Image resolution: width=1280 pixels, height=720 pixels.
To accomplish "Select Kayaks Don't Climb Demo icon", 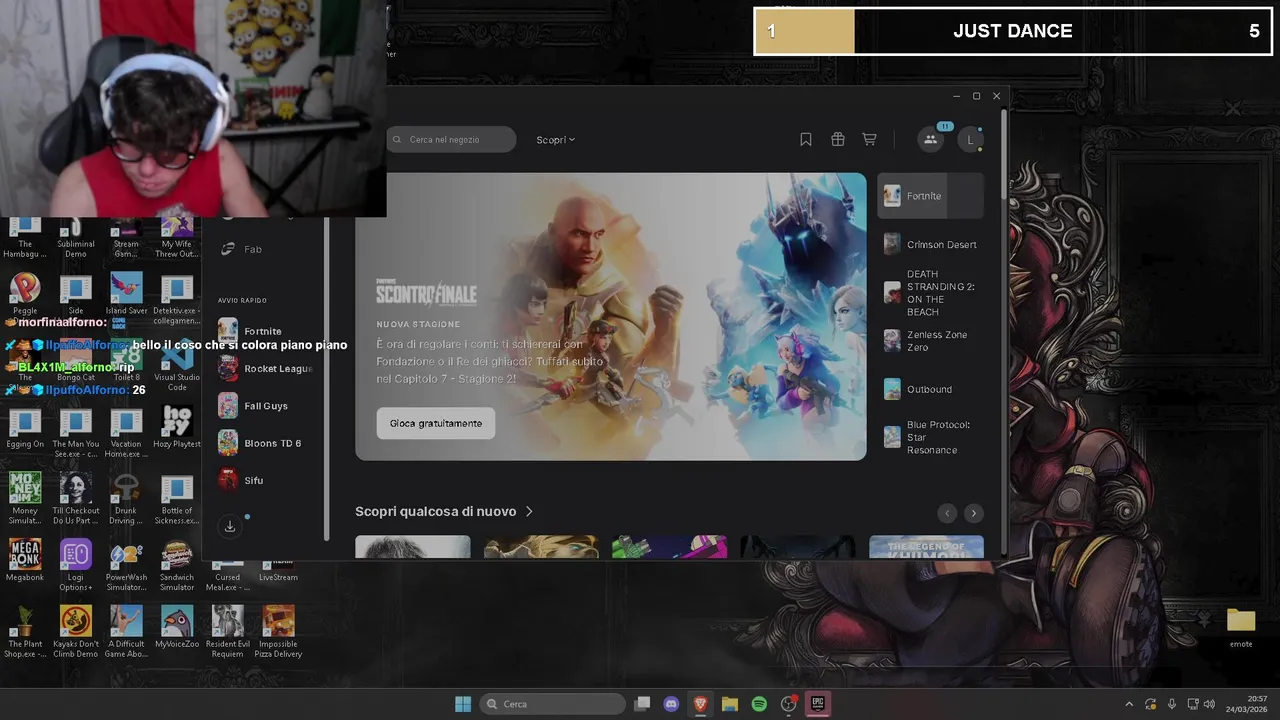I will (76, 631).
